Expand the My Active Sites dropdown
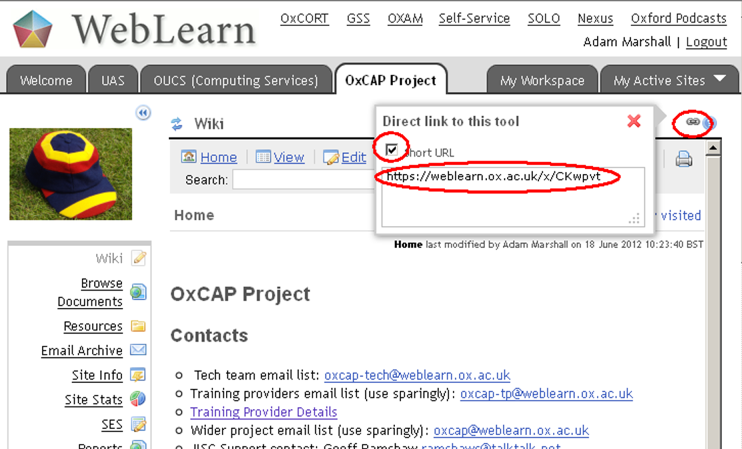Screen dimensions: 742x449 722,80
